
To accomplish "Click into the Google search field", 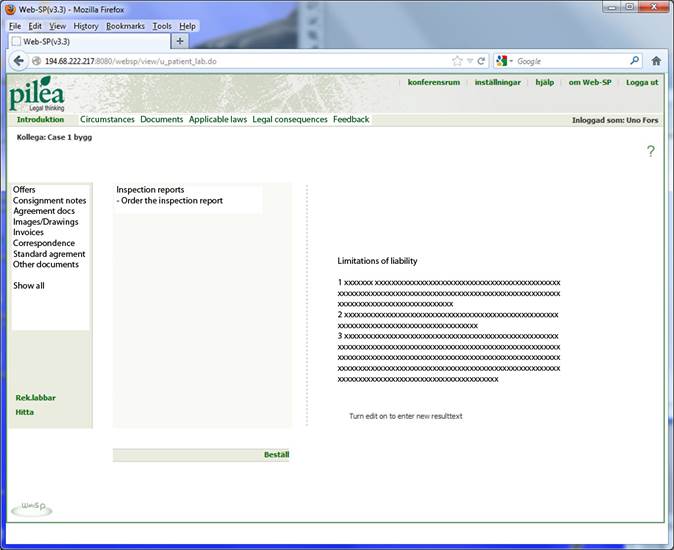I will point(570,61).
